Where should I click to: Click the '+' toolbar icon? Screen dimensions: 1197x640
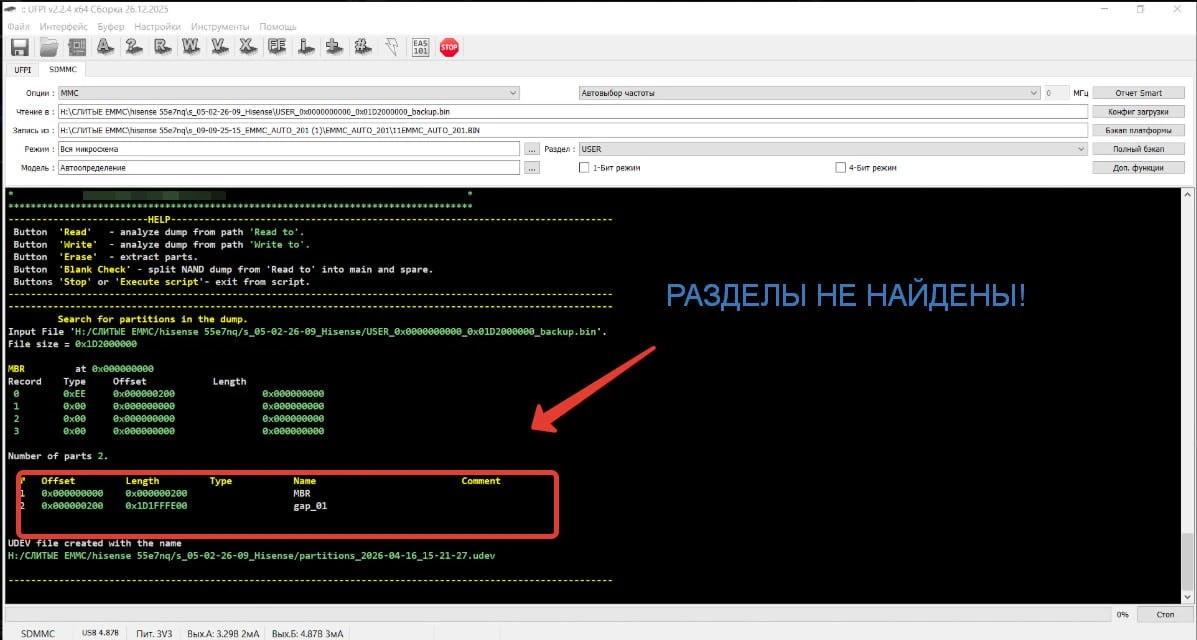[x=334, y=47]
